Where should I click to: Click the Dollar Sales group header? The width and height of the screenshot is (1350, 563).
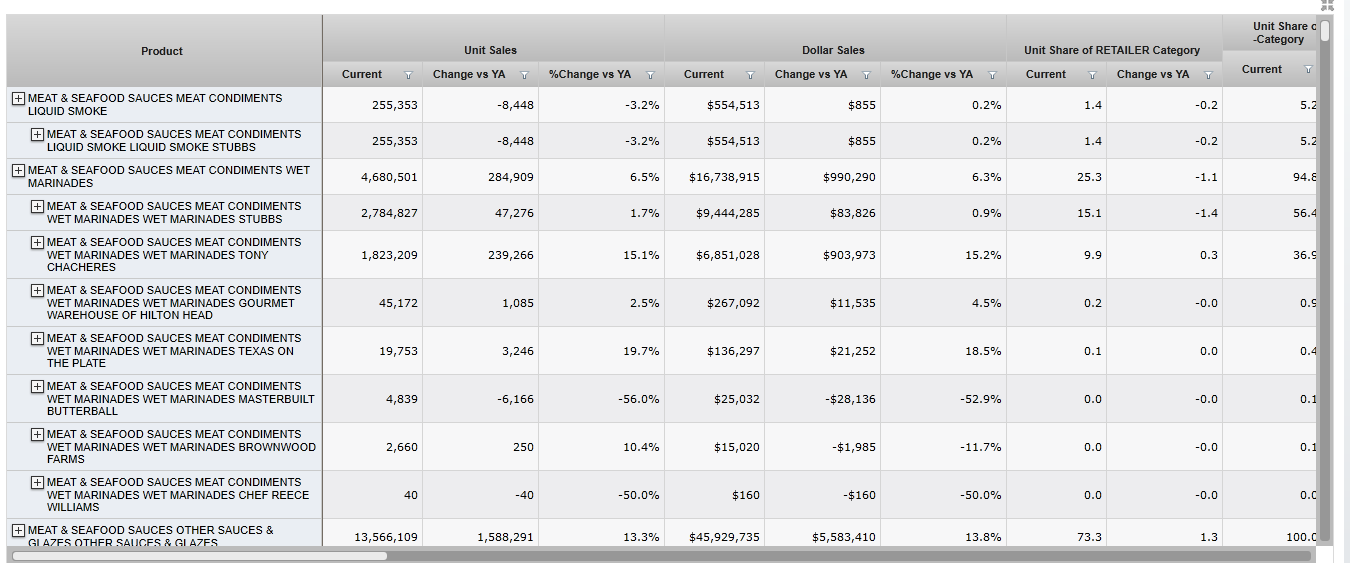[833, 50]
